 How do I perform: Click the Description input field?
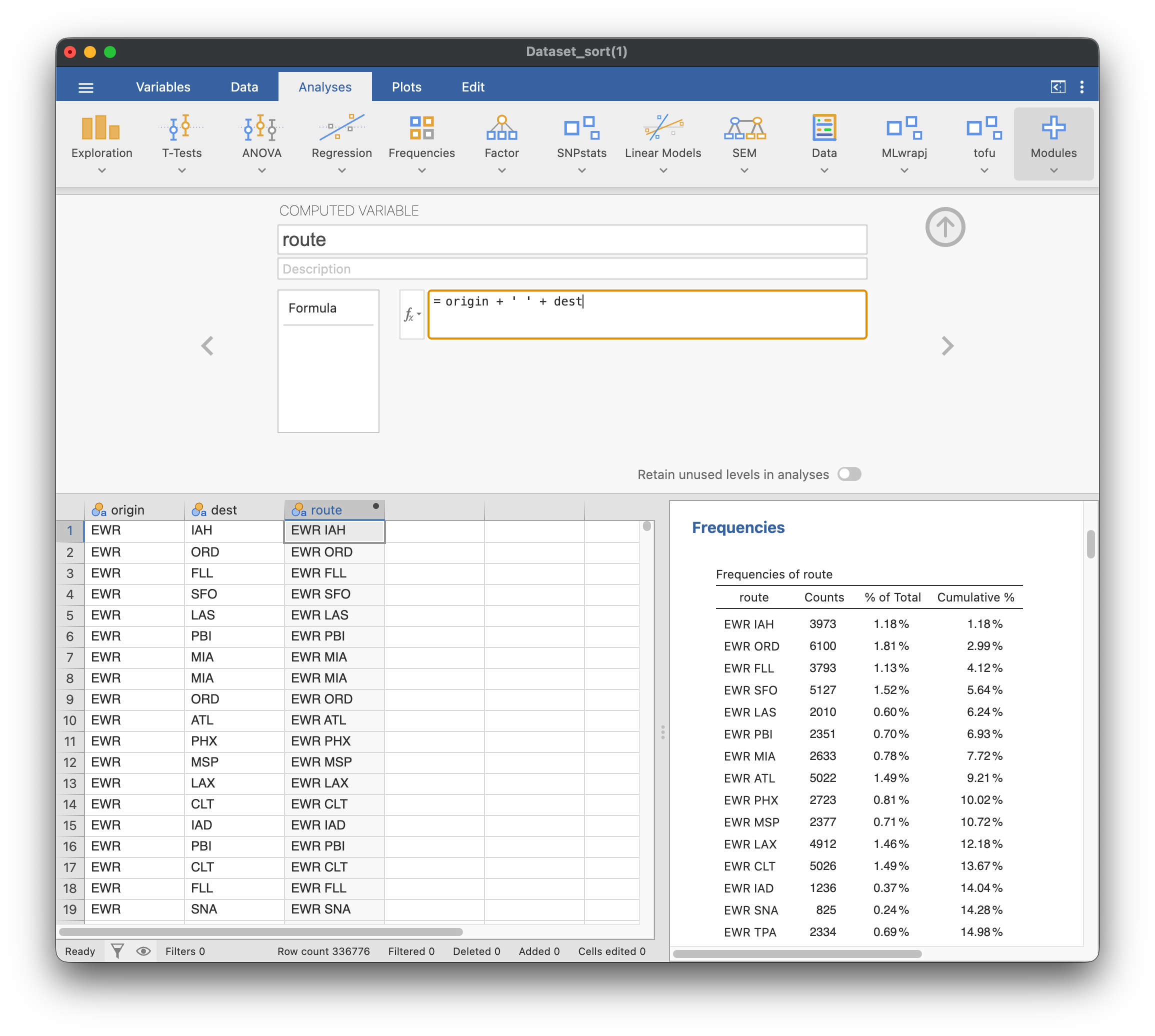pos(571,268)
